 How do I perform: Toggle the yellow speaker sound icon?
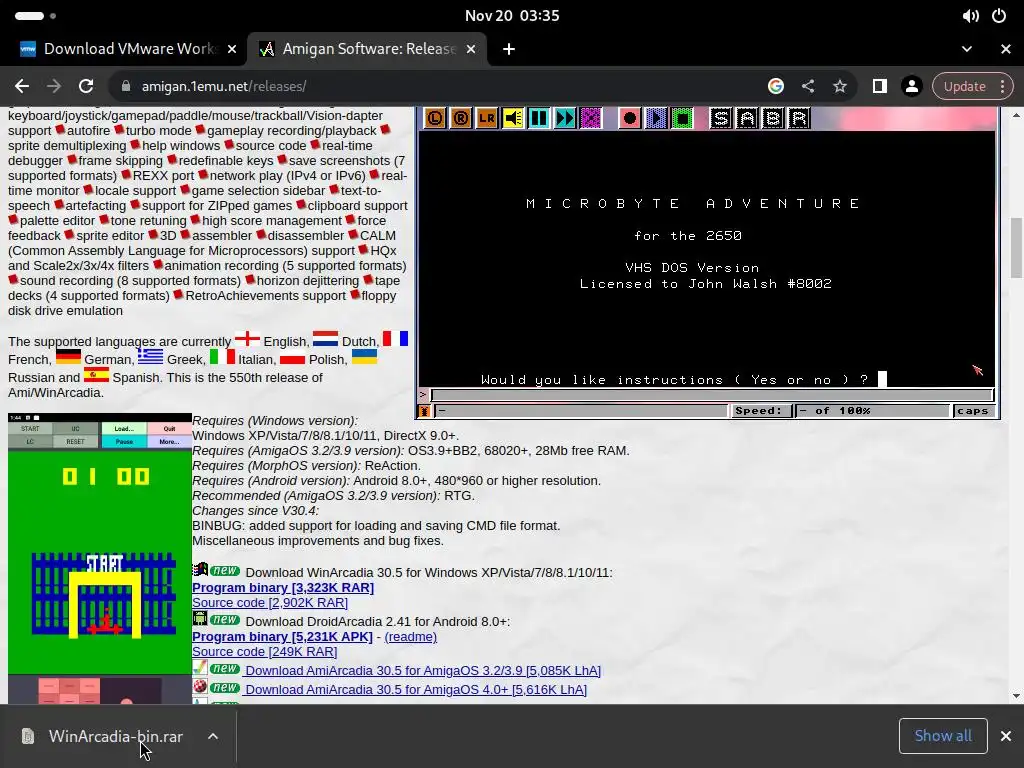coord(513,118)
